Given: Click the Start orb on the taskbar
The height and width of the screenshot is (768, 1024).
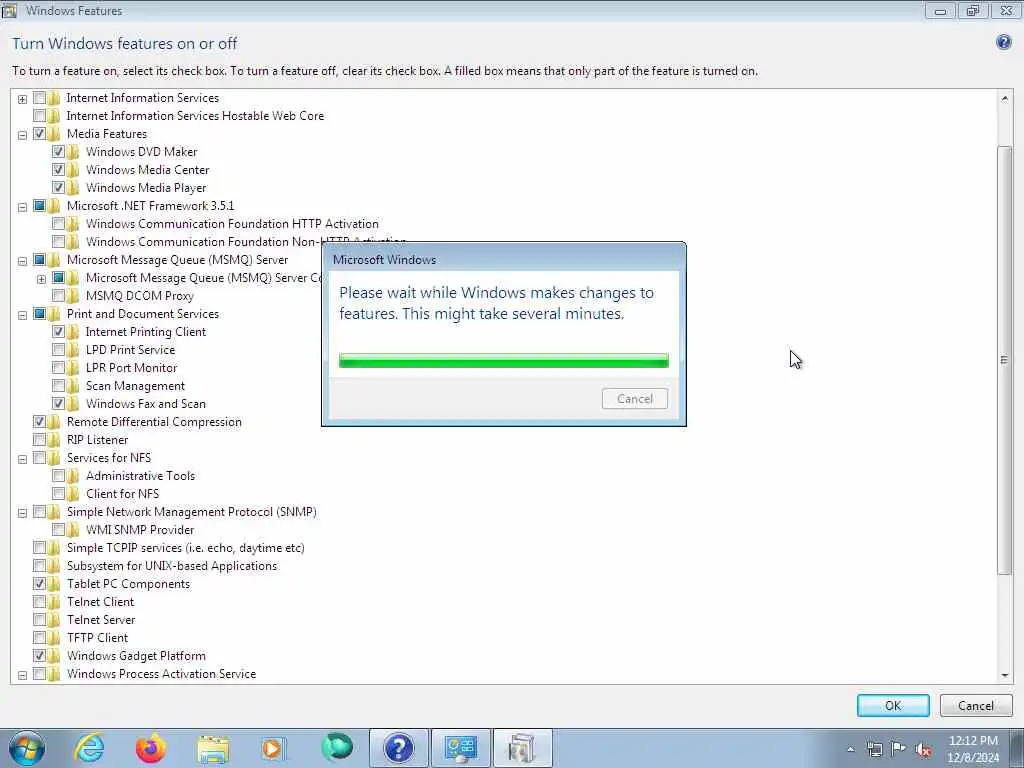Looking at the screenshot, I should tap(27, 748).
